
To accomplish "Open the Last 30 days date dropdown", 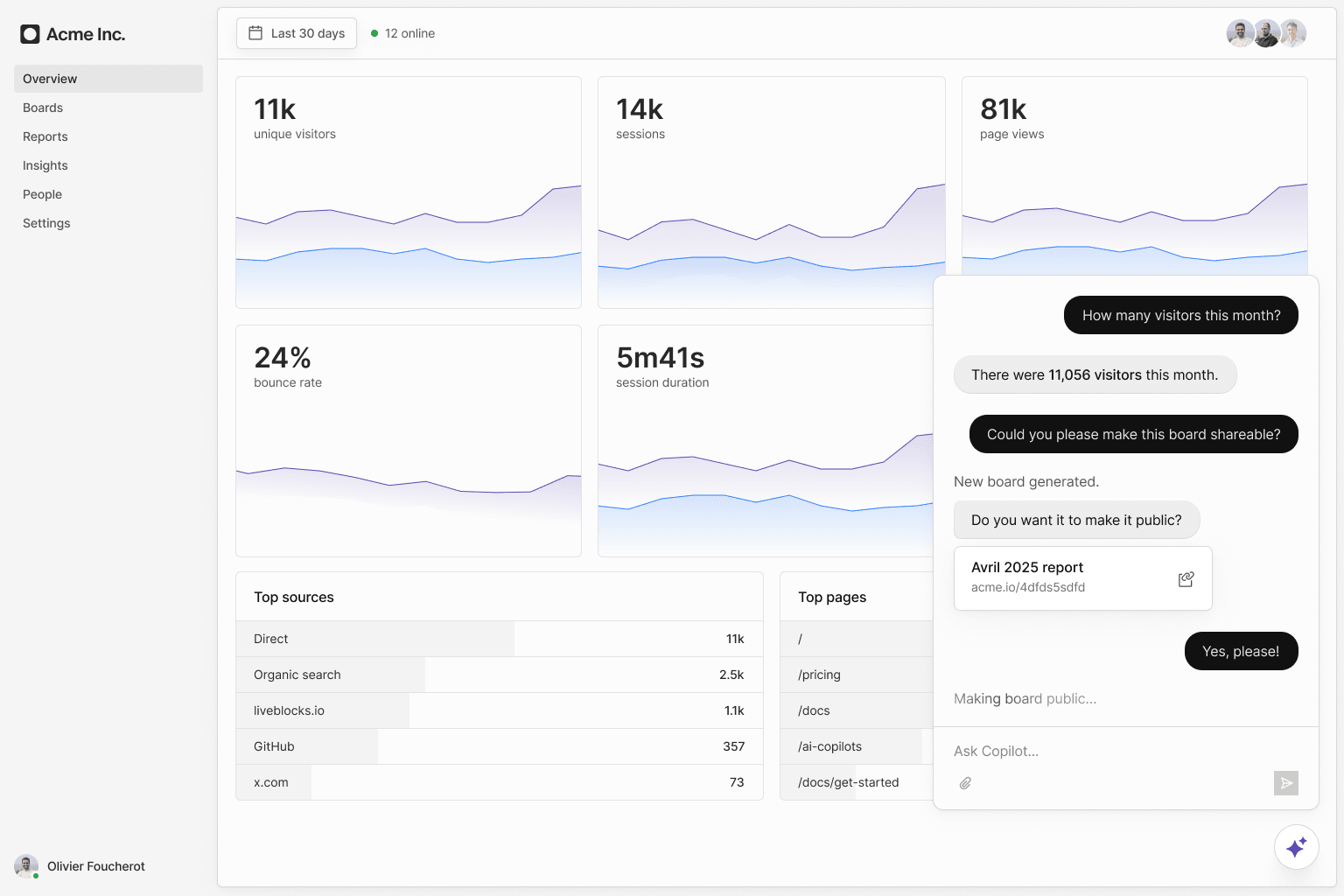I will [297, 33].
